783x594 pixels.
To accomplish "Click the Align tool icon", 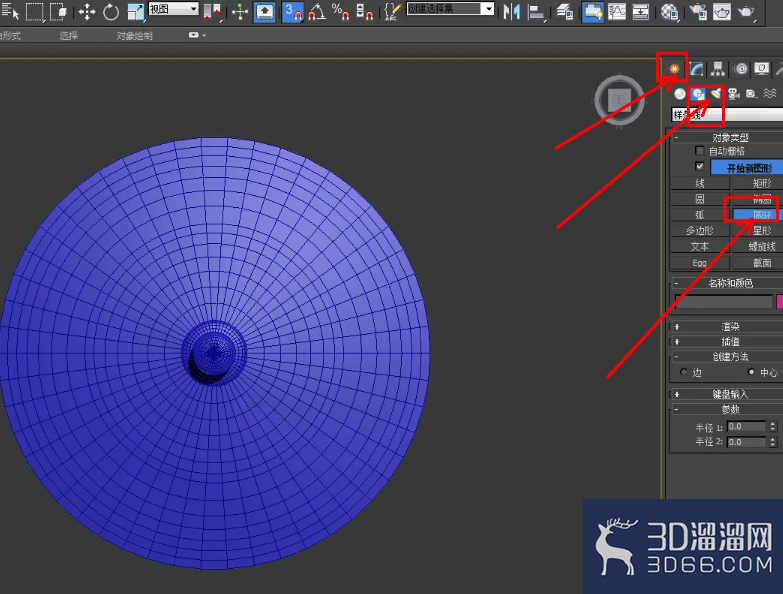I will point(536,12).
